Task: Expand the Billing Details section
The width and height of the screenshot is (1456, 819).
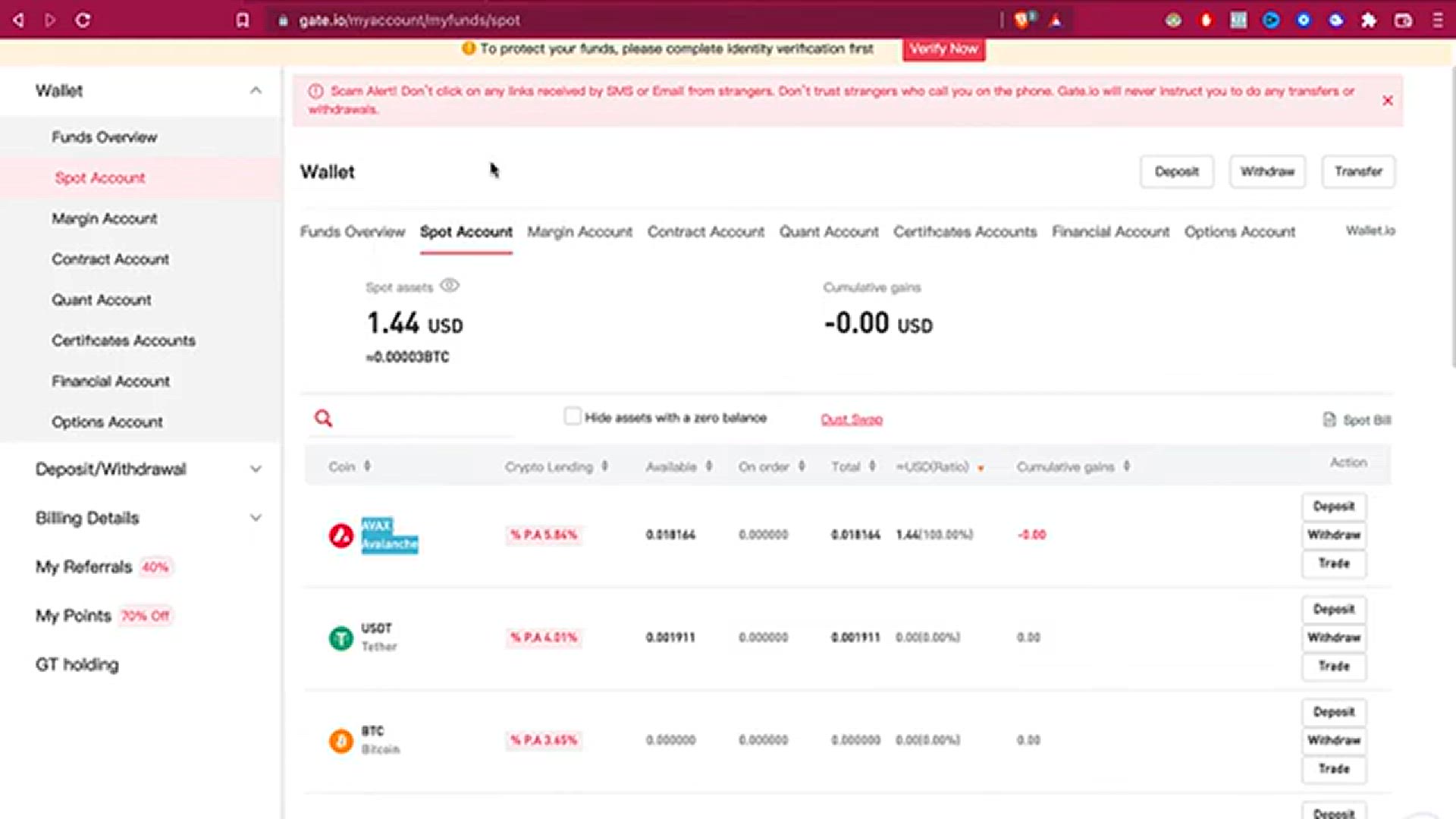Action: tap(256, 518)
